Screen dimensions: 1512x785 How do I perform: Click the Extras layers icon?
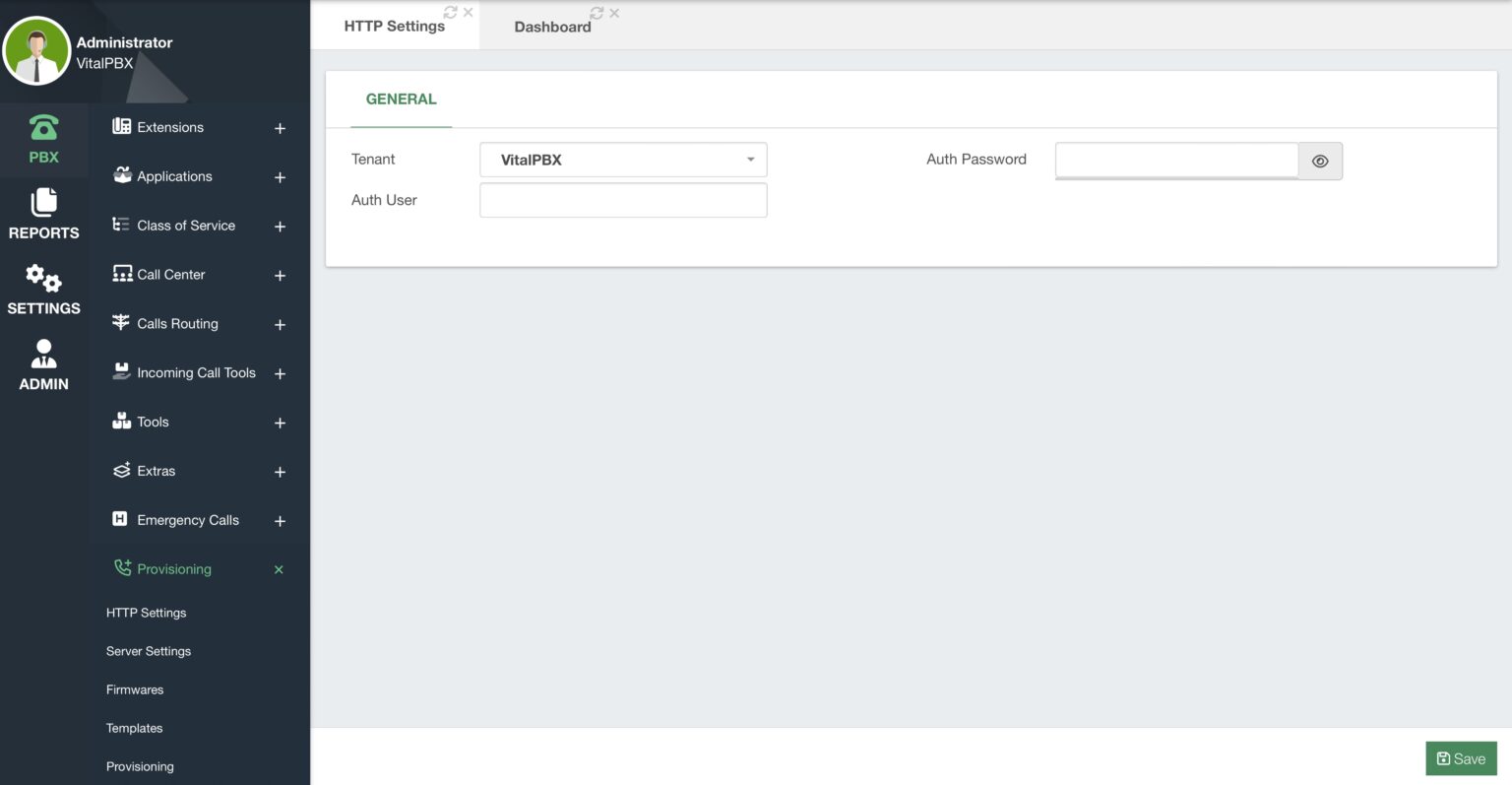121,470
